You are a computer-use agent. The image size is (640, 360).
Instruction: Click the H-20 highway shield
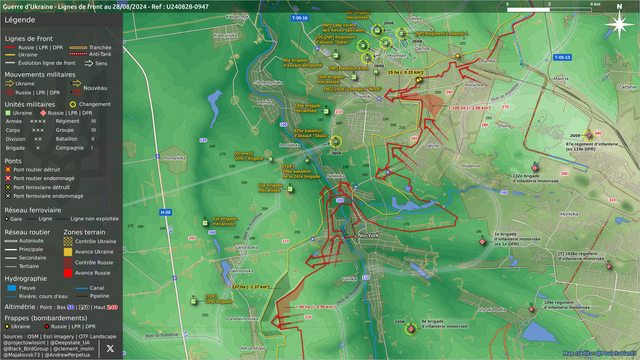165,212
